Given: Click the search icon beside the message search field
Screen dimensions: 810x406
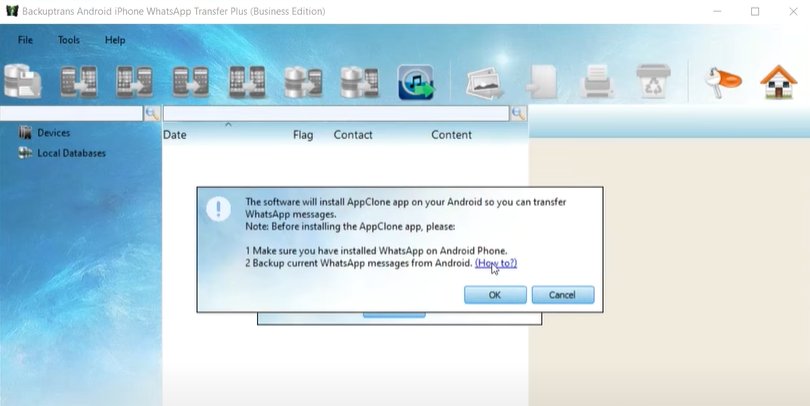Looking at the screenshot, I should (518, 114).
